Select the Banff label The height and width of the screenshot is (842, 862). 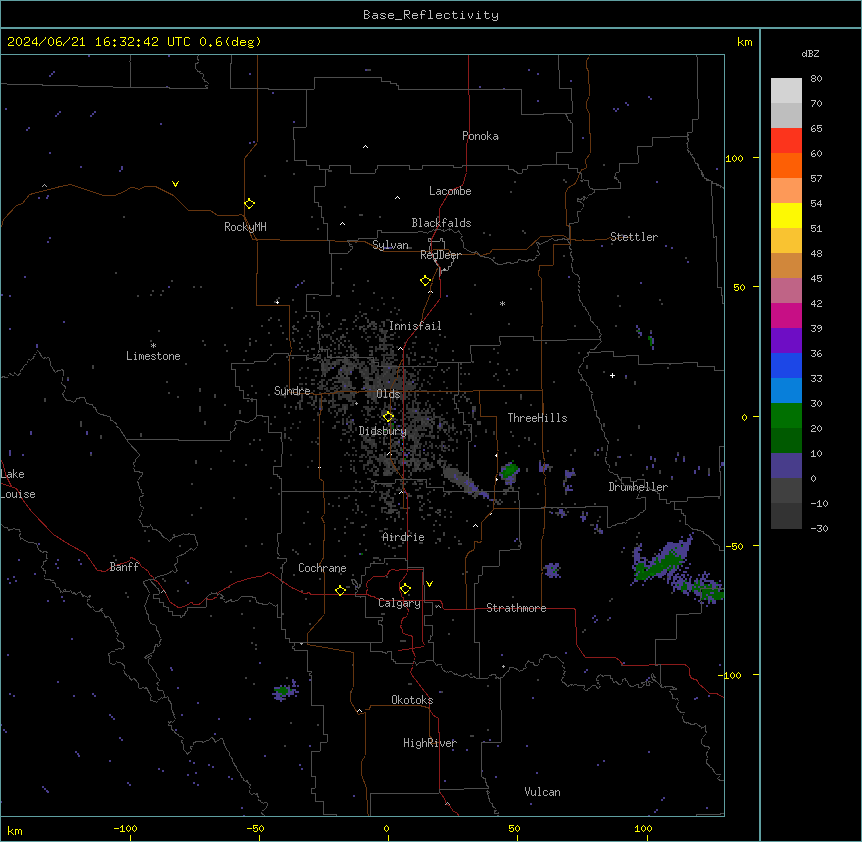point(124,567)
